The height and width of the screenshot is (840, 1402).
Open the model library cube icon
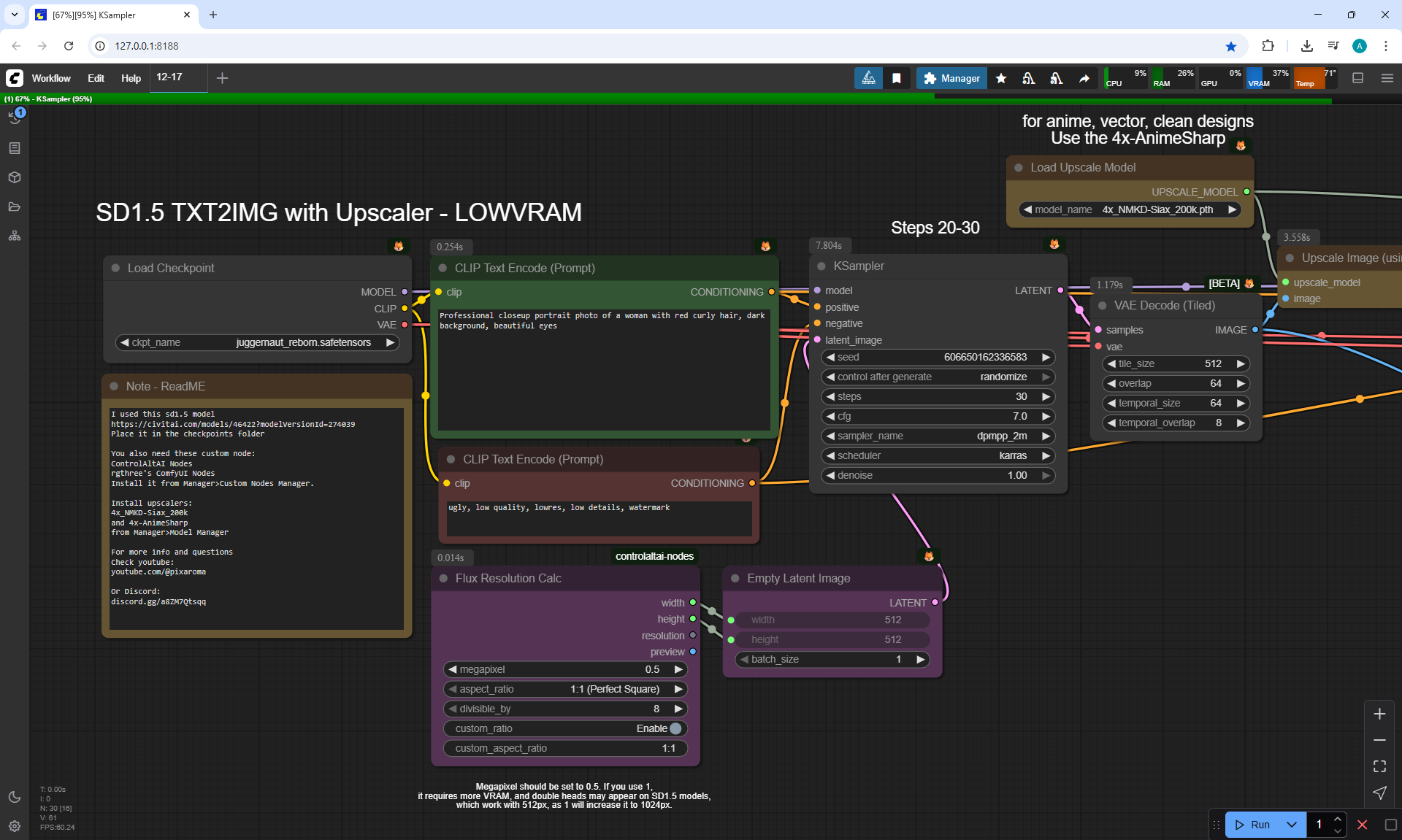click(x=15, y=177)
